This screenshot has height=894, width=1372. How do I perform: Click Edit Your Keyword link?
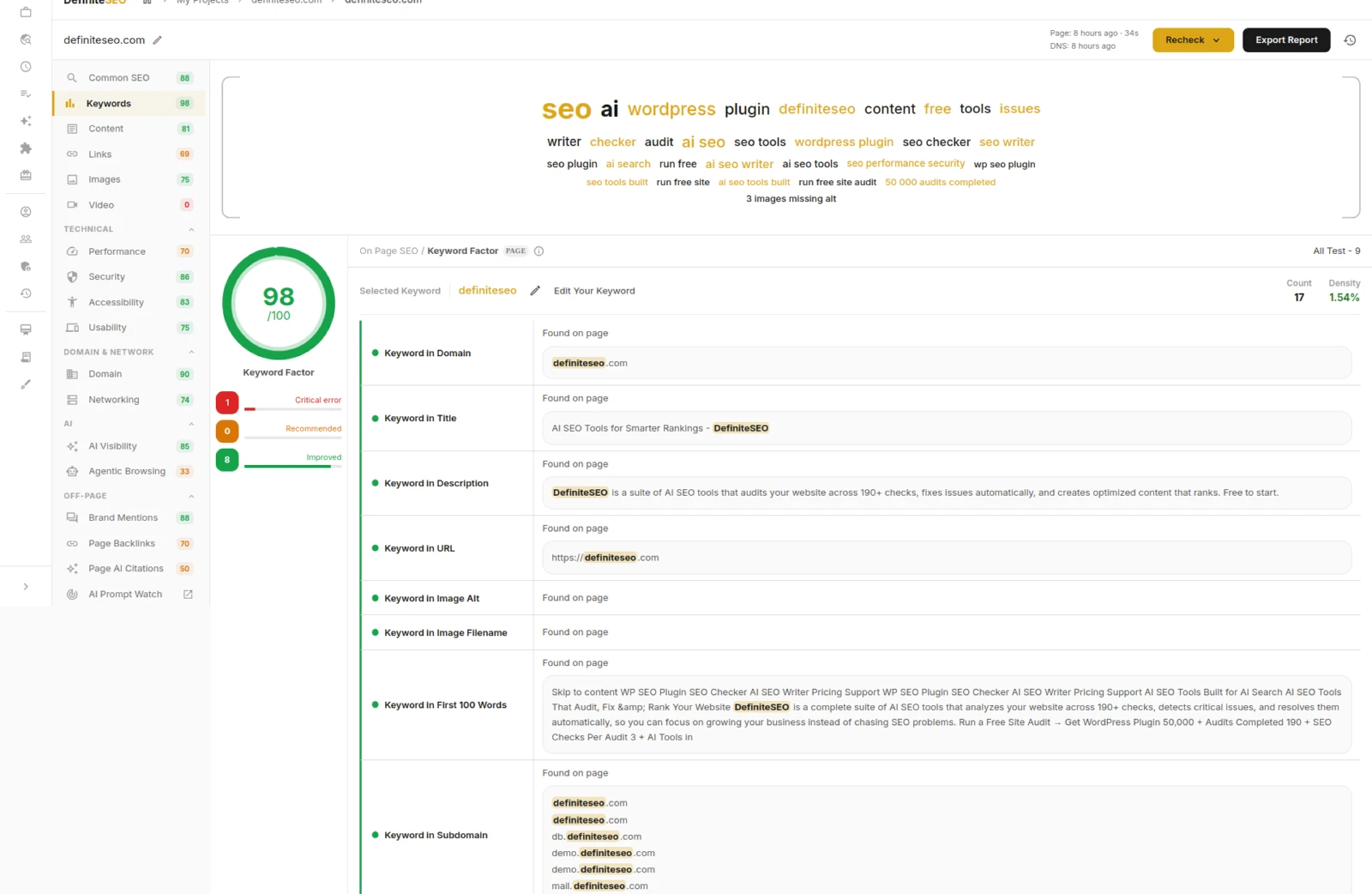click(594, 291)
